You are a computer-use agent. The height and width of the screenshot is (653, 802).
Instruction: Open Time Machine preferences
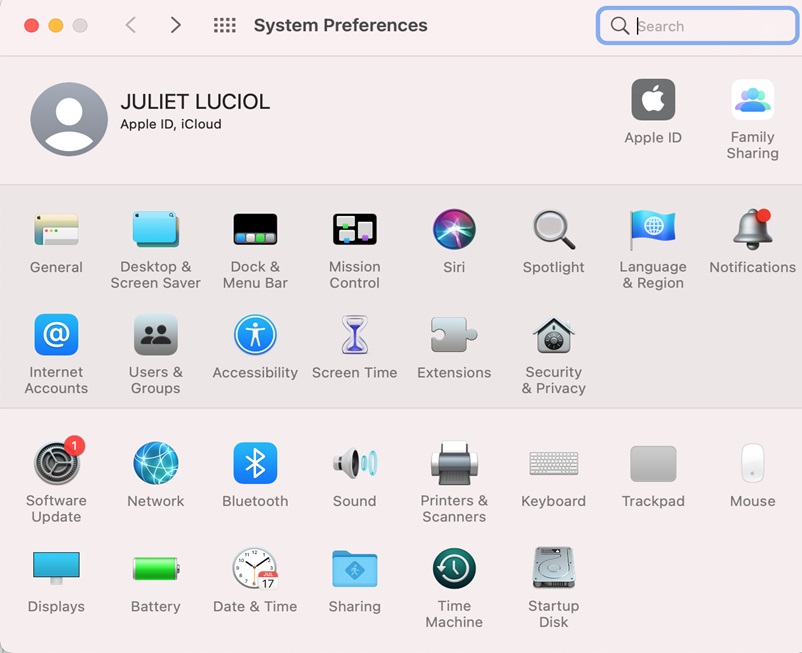454,569
